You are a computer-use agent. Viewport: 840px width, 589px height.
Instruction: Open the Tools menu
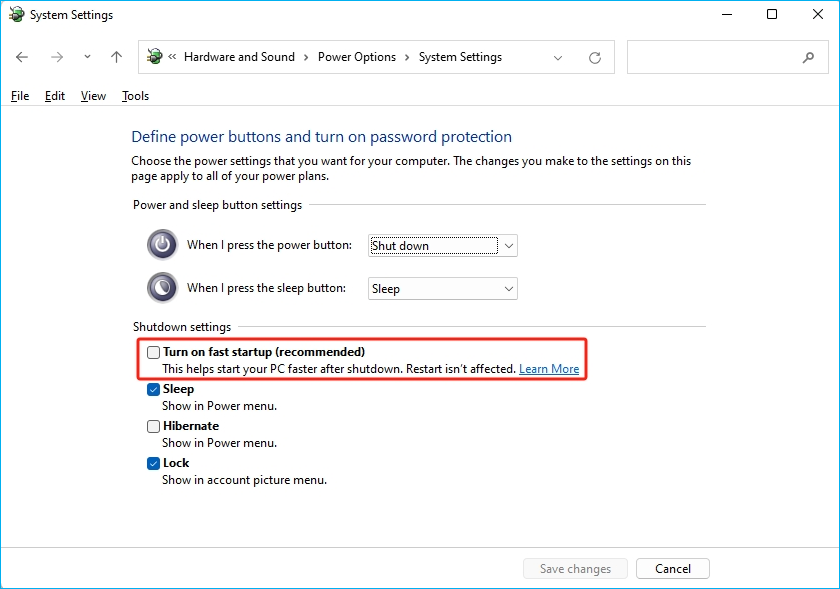click(135, 96)
